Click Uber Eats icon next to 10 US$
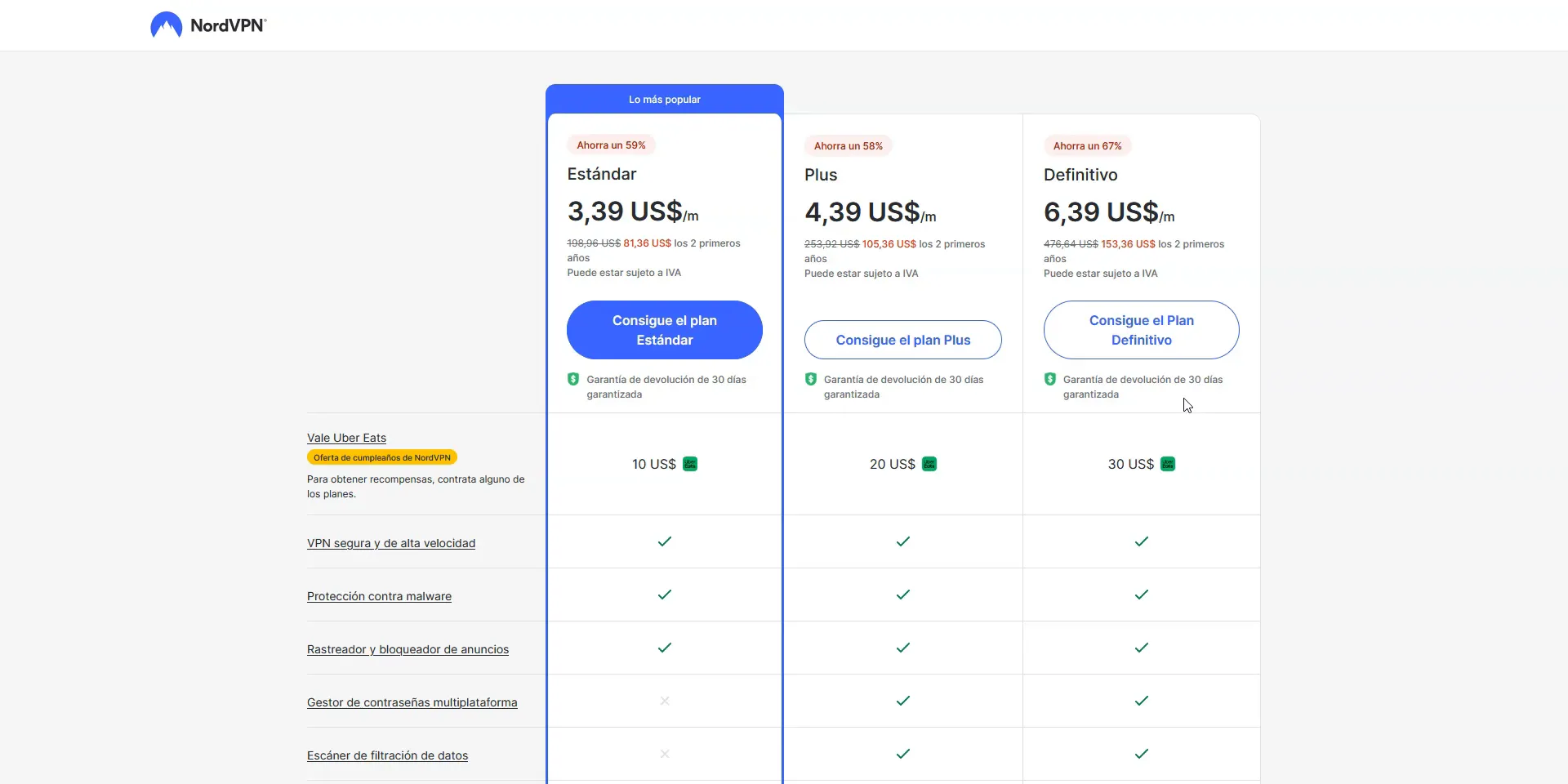The height and width of the screenshot is (784, 1568). tap(690, 464)
